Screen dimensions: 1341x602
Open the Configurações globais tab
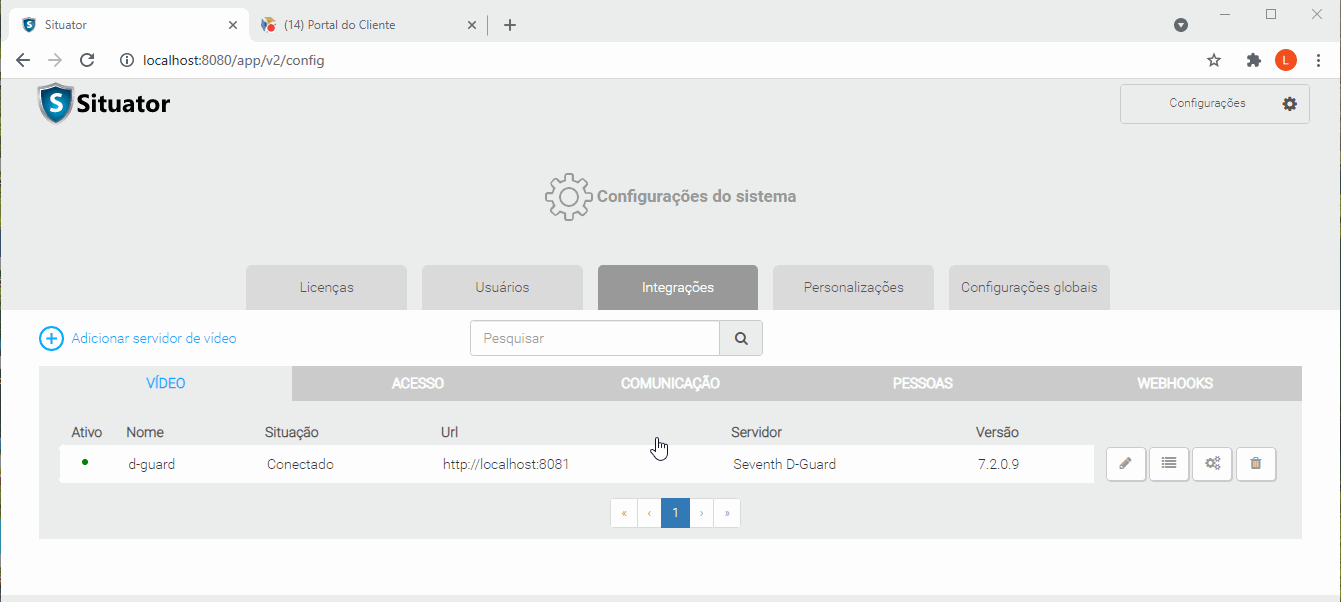pyautogui.click(x=1029, y=287)
